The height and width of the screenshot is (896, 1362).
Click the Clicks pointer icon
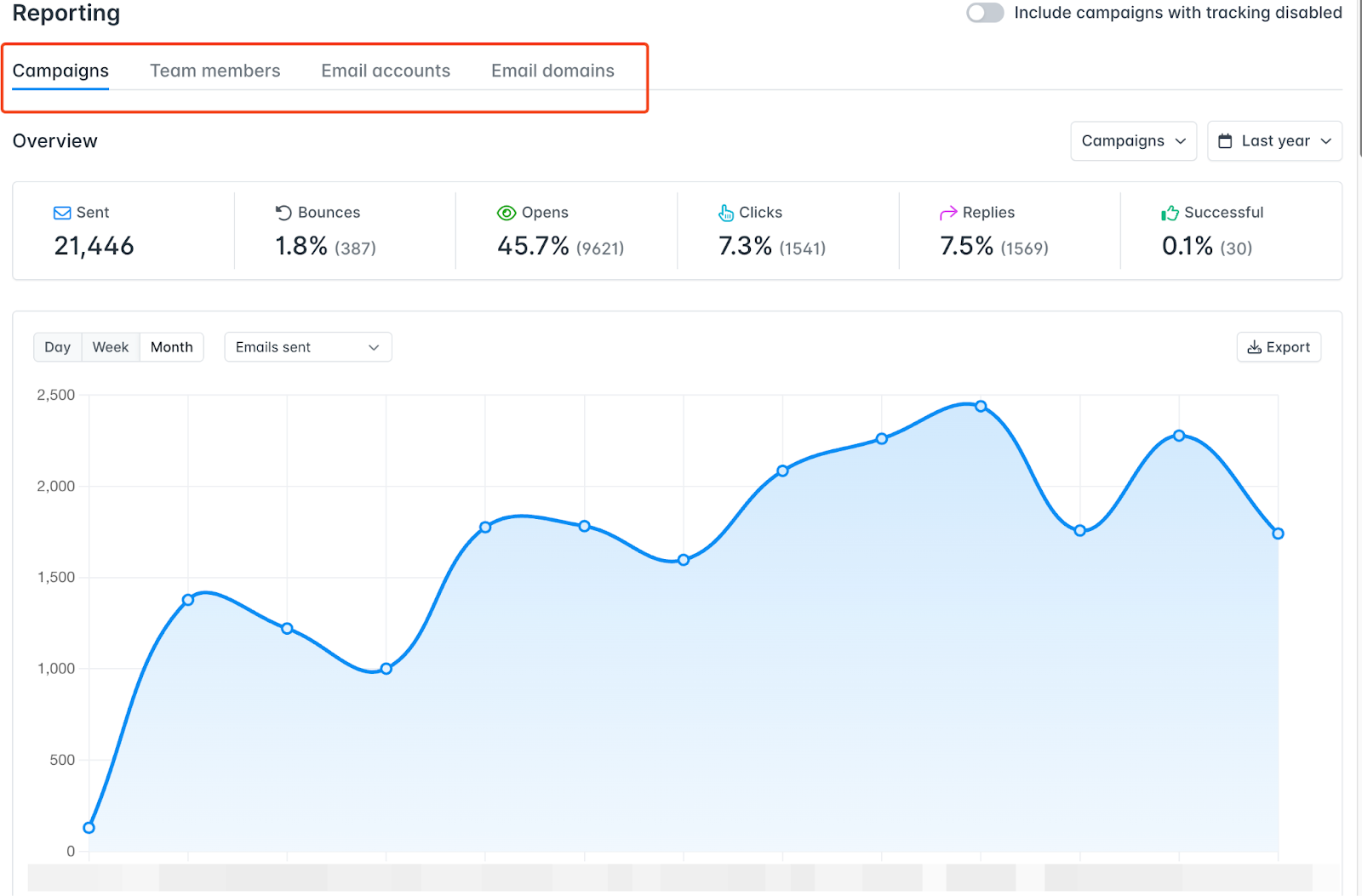(x=726, y=213)
